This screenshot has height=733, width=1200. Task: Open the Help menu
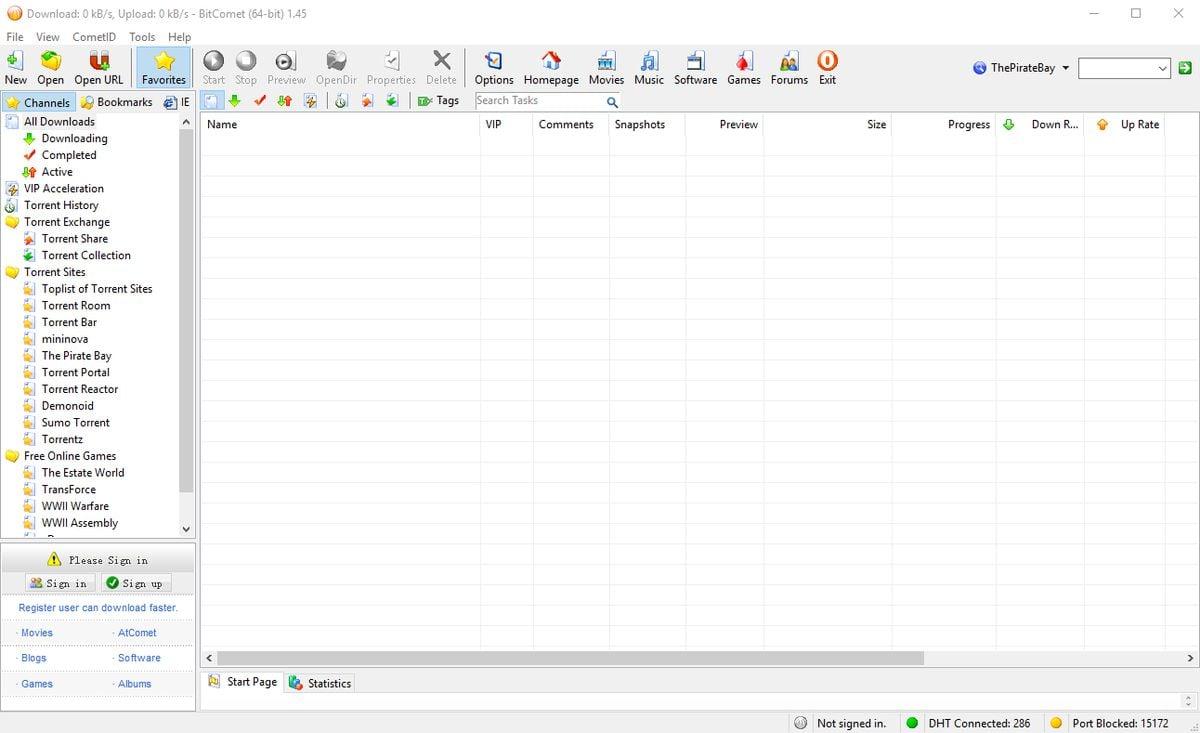[179, 37]
